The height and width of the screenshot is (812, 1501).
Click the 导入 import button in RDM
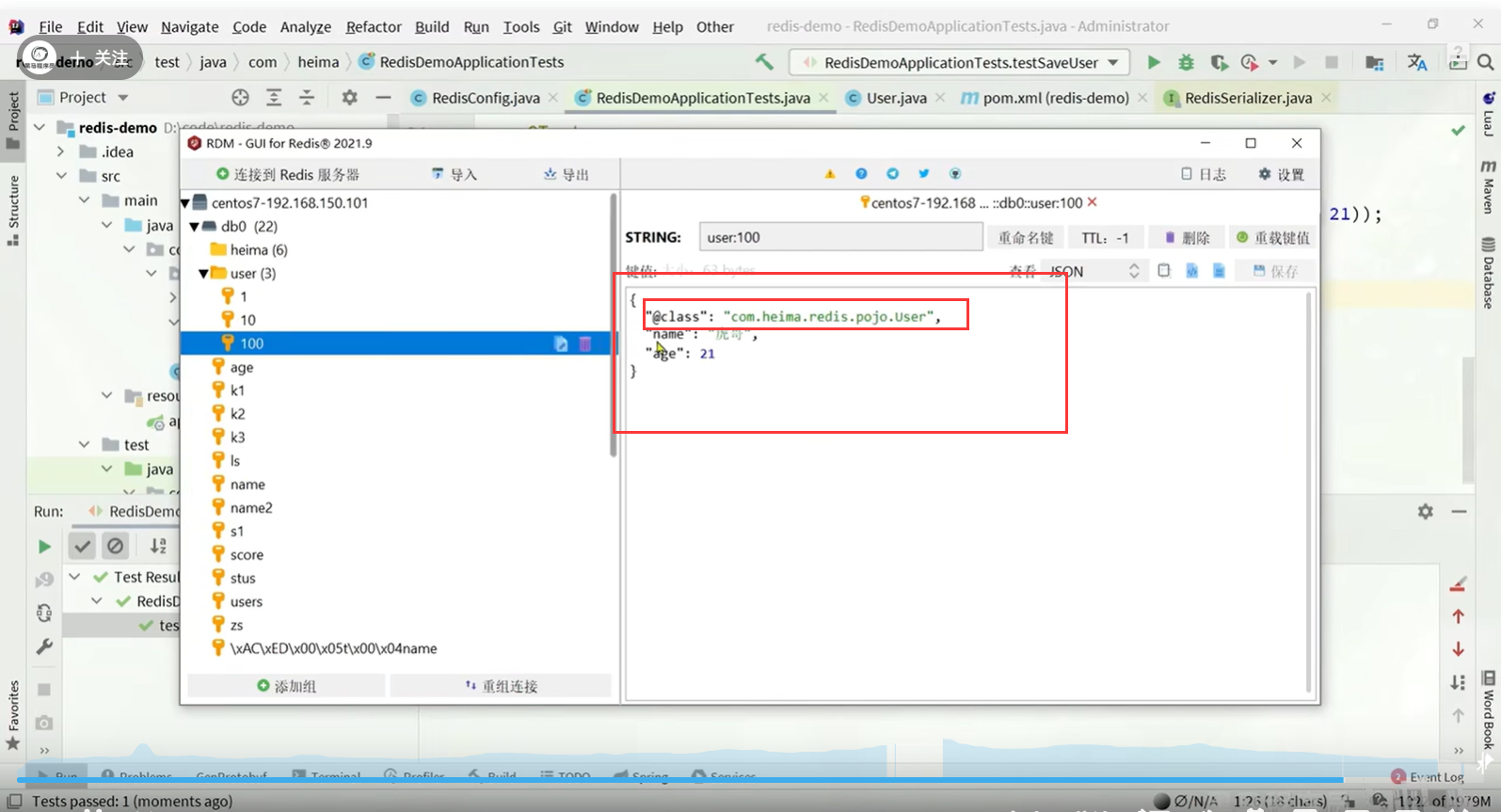455,174
